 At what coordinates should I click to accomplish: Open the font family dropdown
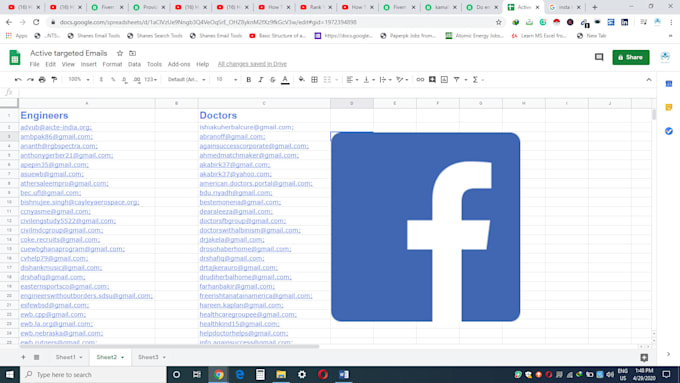186,79
